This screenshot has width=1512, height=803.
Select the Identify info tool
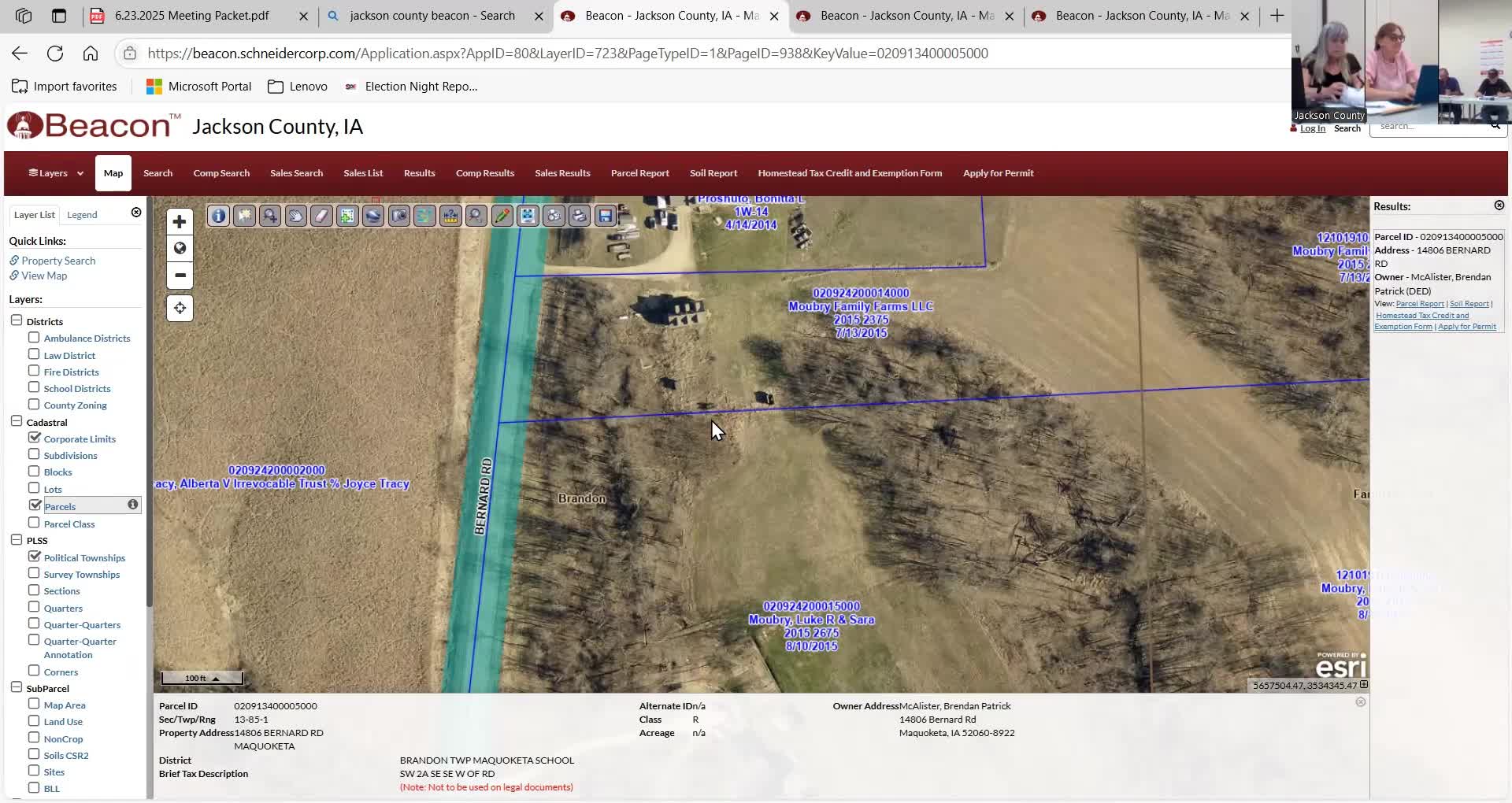pos(218,216)
